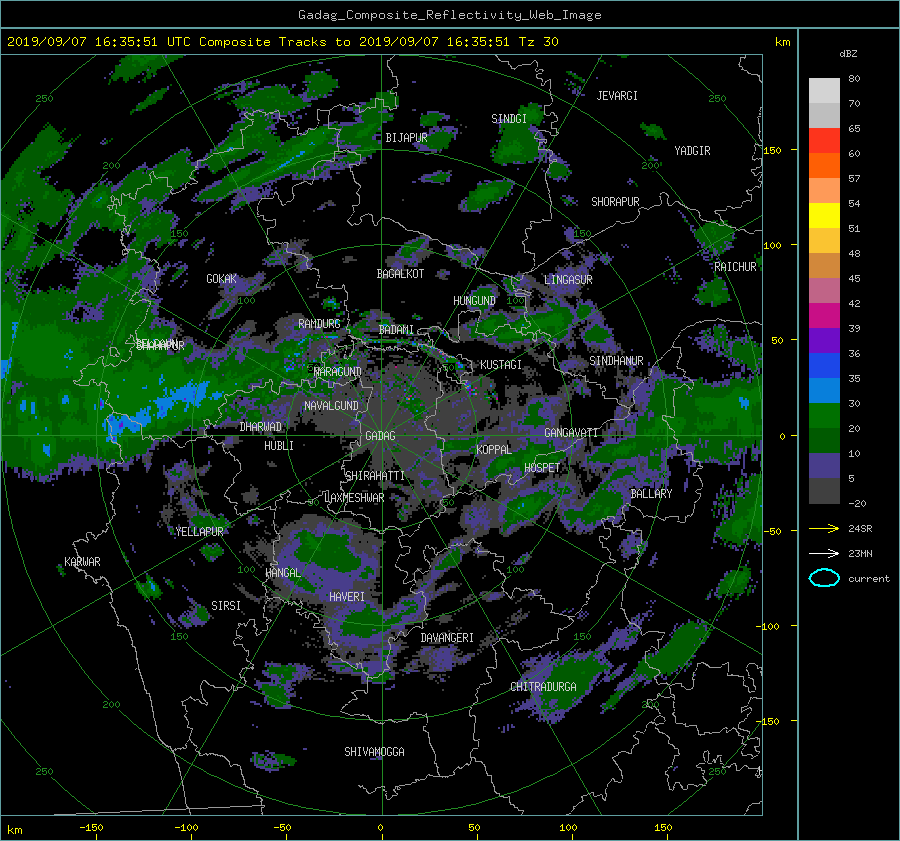The height and width of the screenshot is (841, 900).
Task: Click the -100 tick on right km axis
Action: coord(770,626)
